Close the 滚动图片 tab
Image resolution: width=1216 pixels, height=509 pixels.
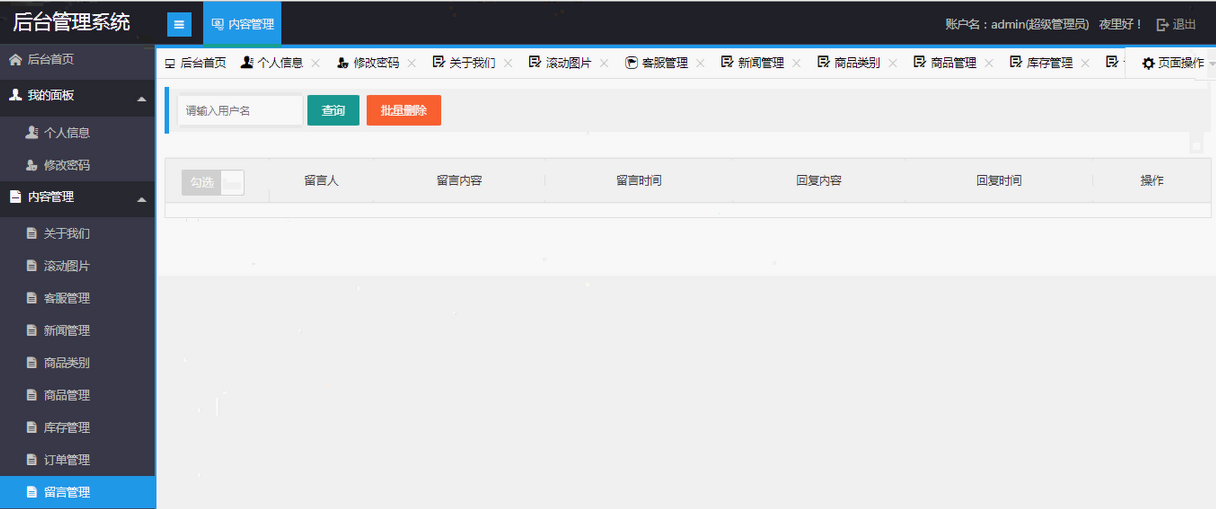coord(604,63)
